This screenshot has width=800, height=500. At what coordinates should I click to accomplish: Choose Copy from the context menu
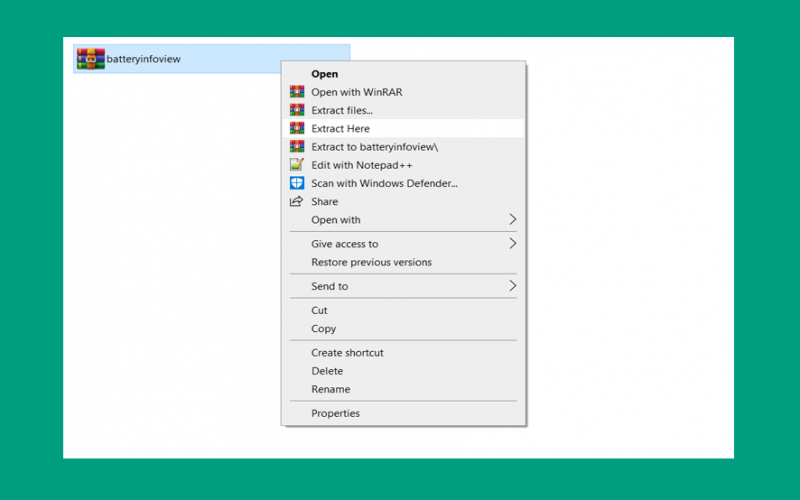pos(403,329)
